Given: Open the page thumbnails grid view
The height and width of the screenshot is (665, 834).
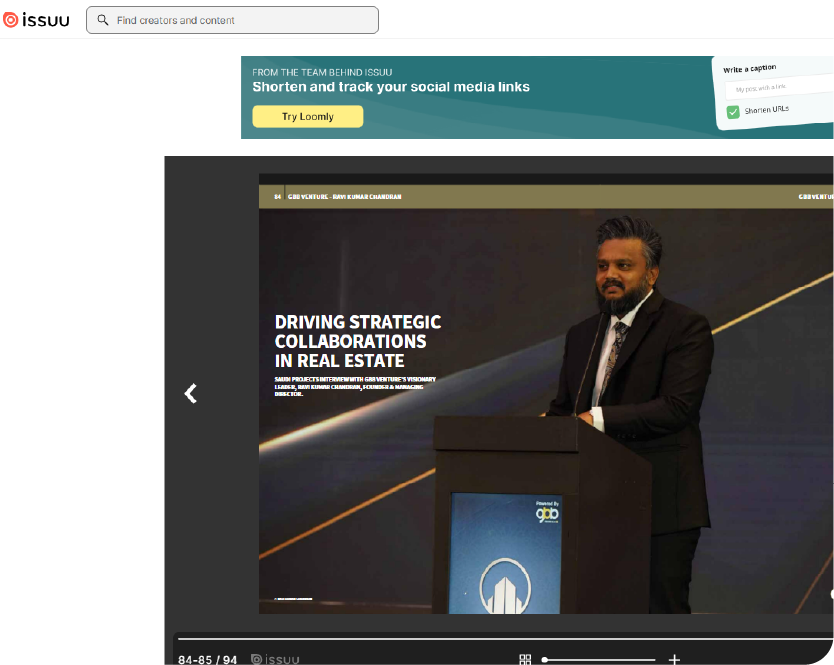Looking at the screenshot, I should coord(525,659).
